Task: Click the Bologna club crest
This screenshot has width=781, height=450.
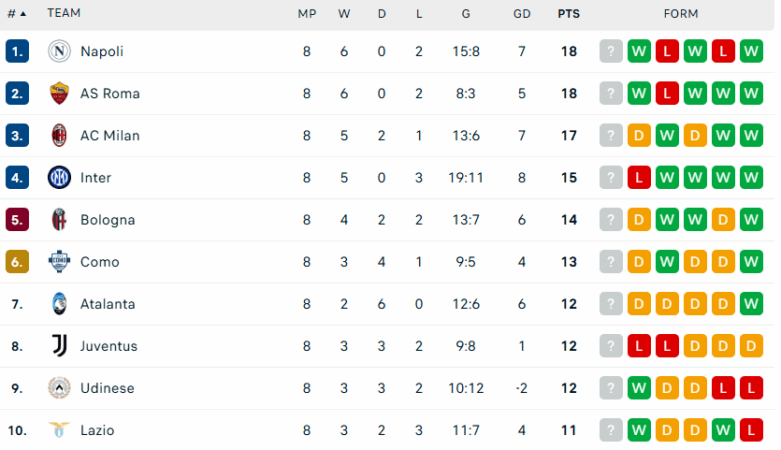Action: [x=59, y=220]
